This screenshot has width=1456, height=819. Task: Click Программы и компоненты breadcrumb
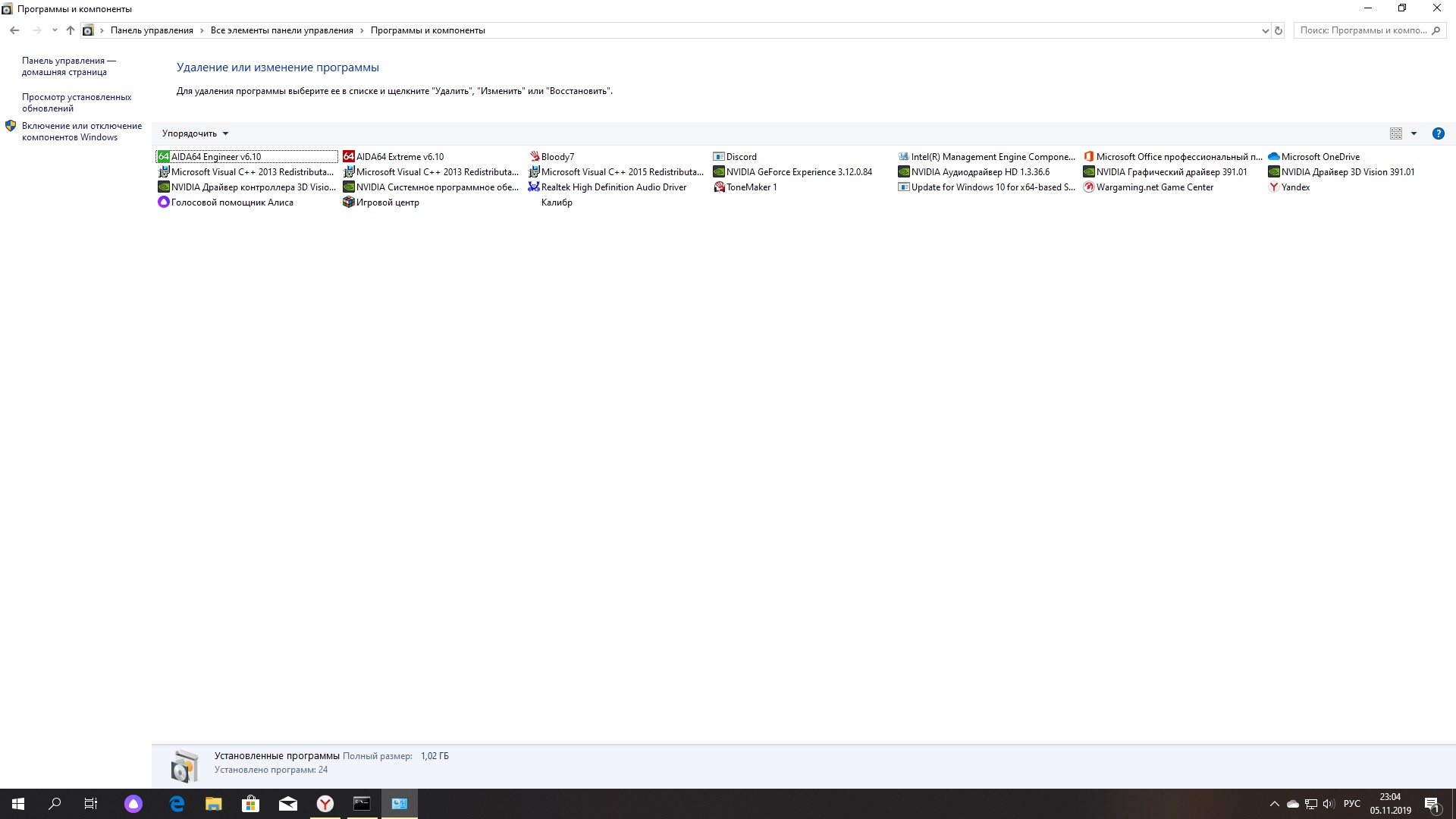428,31
